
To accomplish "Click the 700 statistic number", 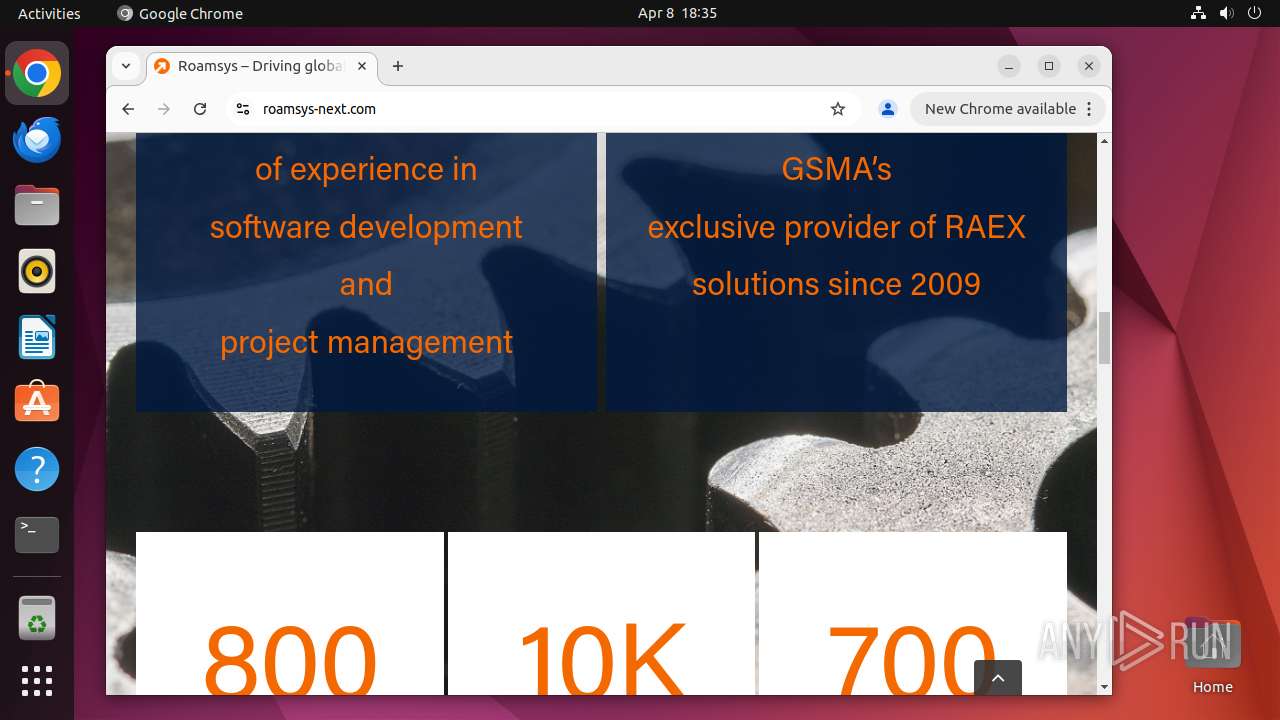I will [x=912, y=659].
